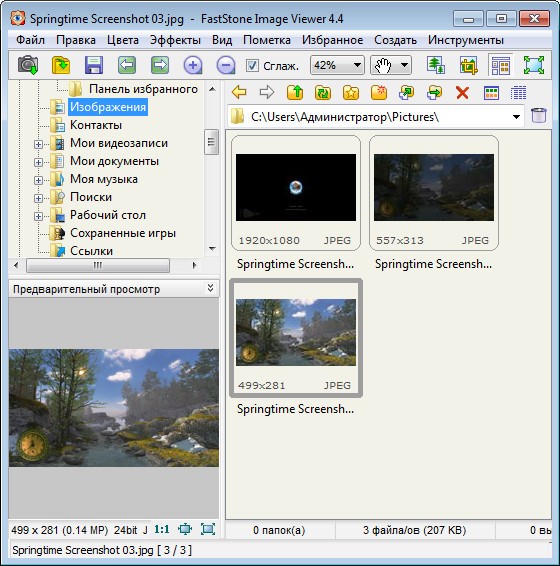Select the Изображения folder in tree
560x566 pixels.
click(x=108, y=107)
